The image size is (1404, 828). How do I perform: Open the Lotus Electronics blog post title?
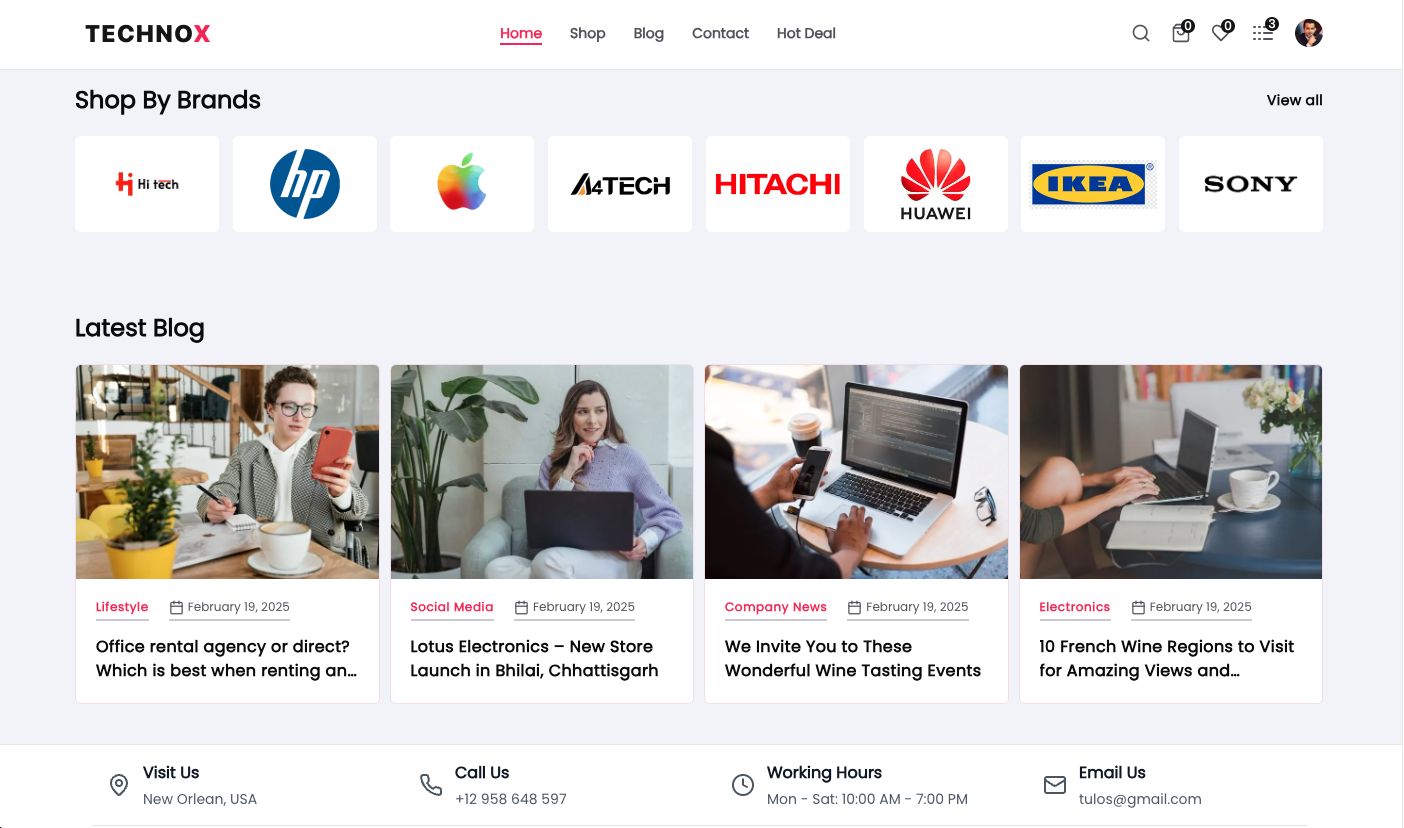[534, 658]
